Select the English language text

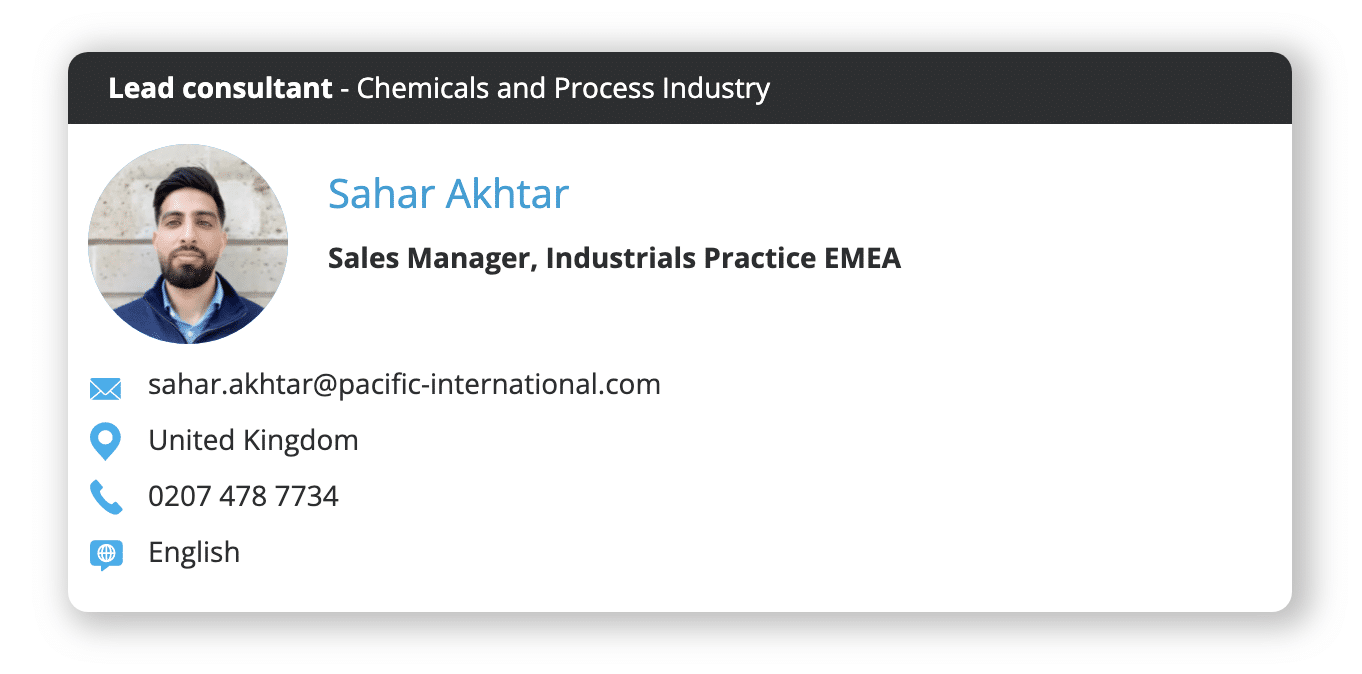click(194, 552)
